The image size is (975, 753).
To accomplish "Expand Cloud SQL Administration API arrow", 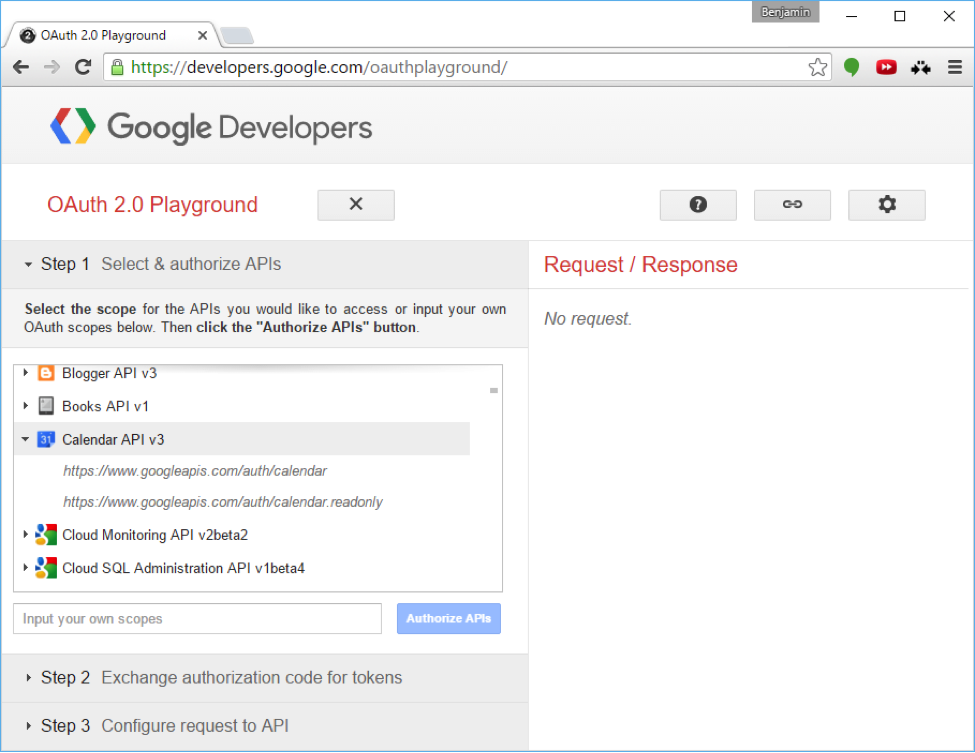I will 25,567.
